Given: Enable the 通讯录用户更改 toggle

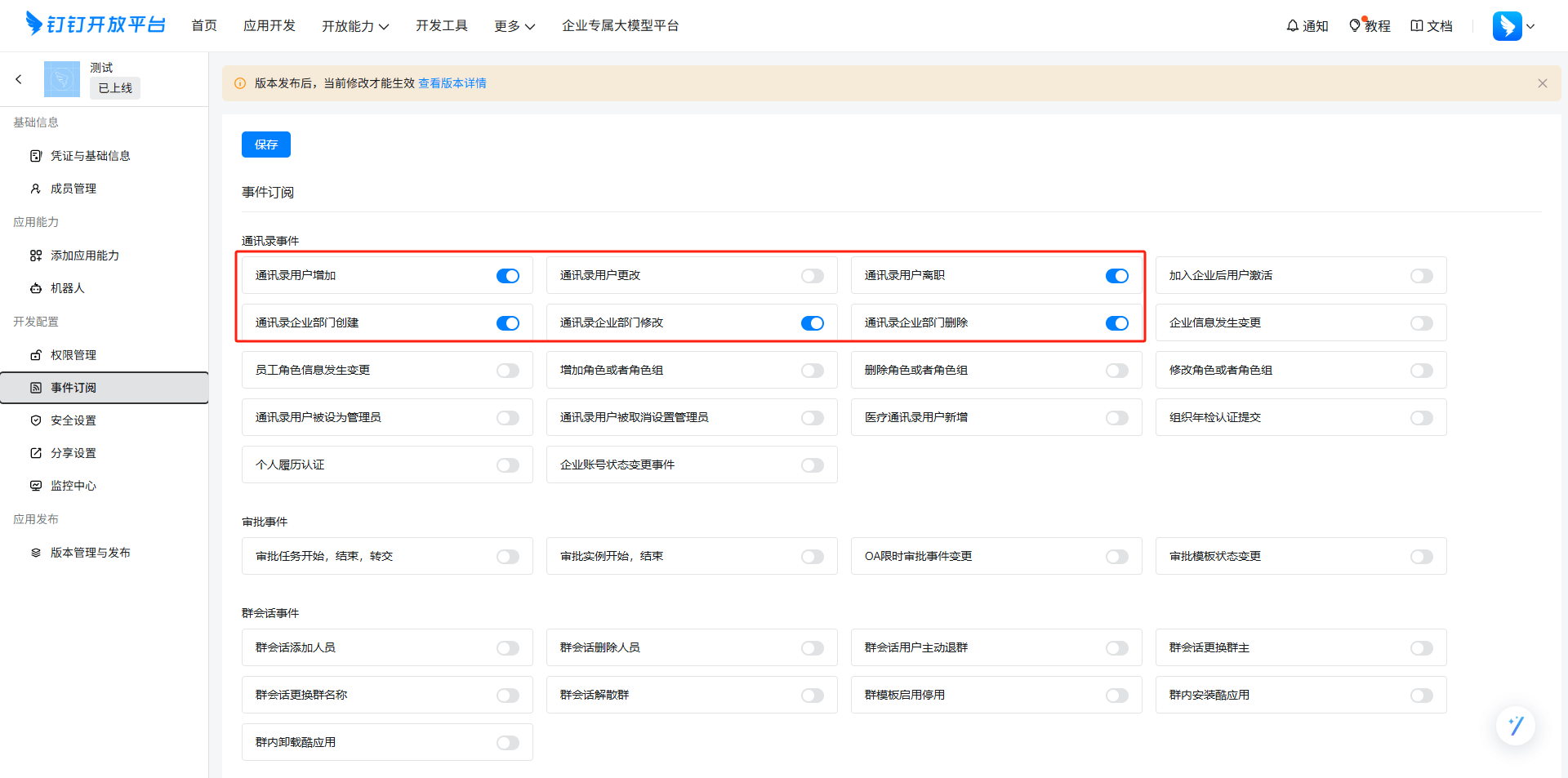Looking at the screenshot, I should click(812, 276).
